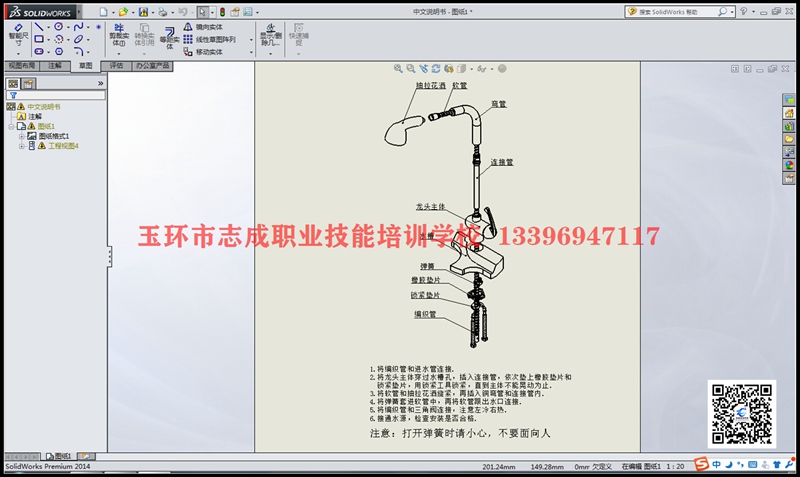This screenshot has height=477, width=800.
Task: Open the Options icon in title toolbar
Action: pos(247,12)
